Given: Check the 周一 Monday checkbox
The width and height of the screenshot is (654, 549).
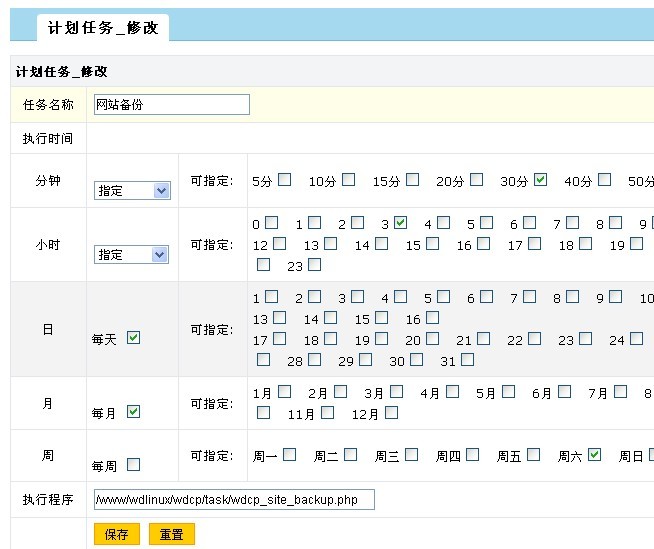Looking at the screenshot, I should click(290, 454).
